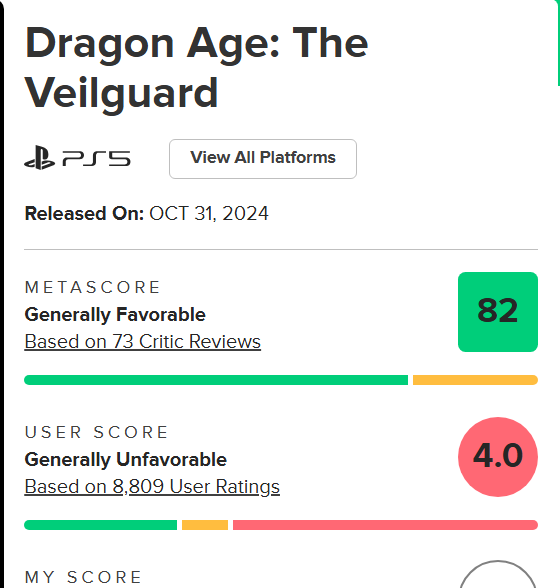Click the Generally Unfavorable text
The height and width of the screenshot is (588, 560).
pyautogui.click(x=126, y=460)
